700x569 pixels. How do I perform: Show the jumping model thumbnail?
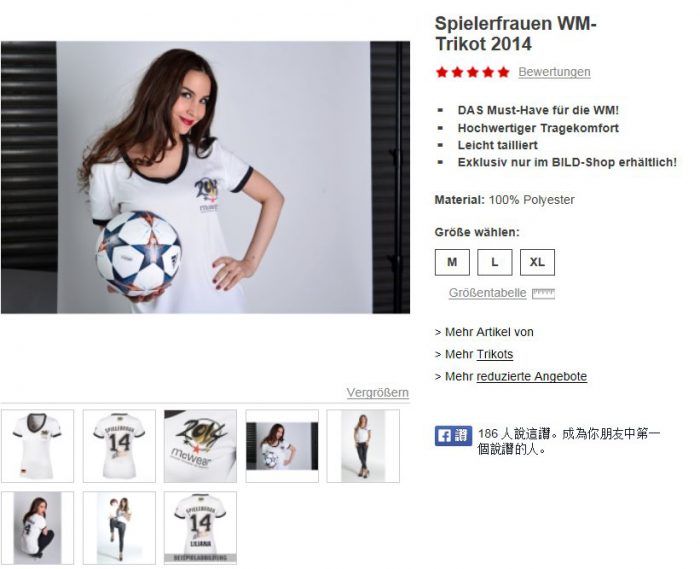click(119, 528)
